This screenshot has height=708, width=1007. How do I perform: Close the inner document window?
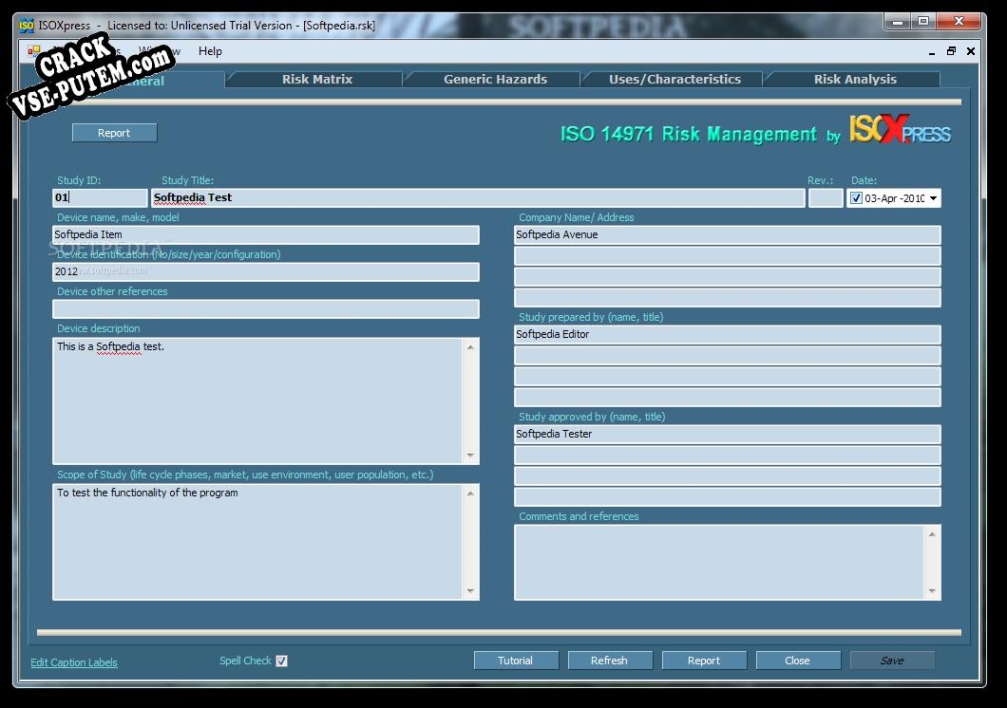[x=971, y=51]
